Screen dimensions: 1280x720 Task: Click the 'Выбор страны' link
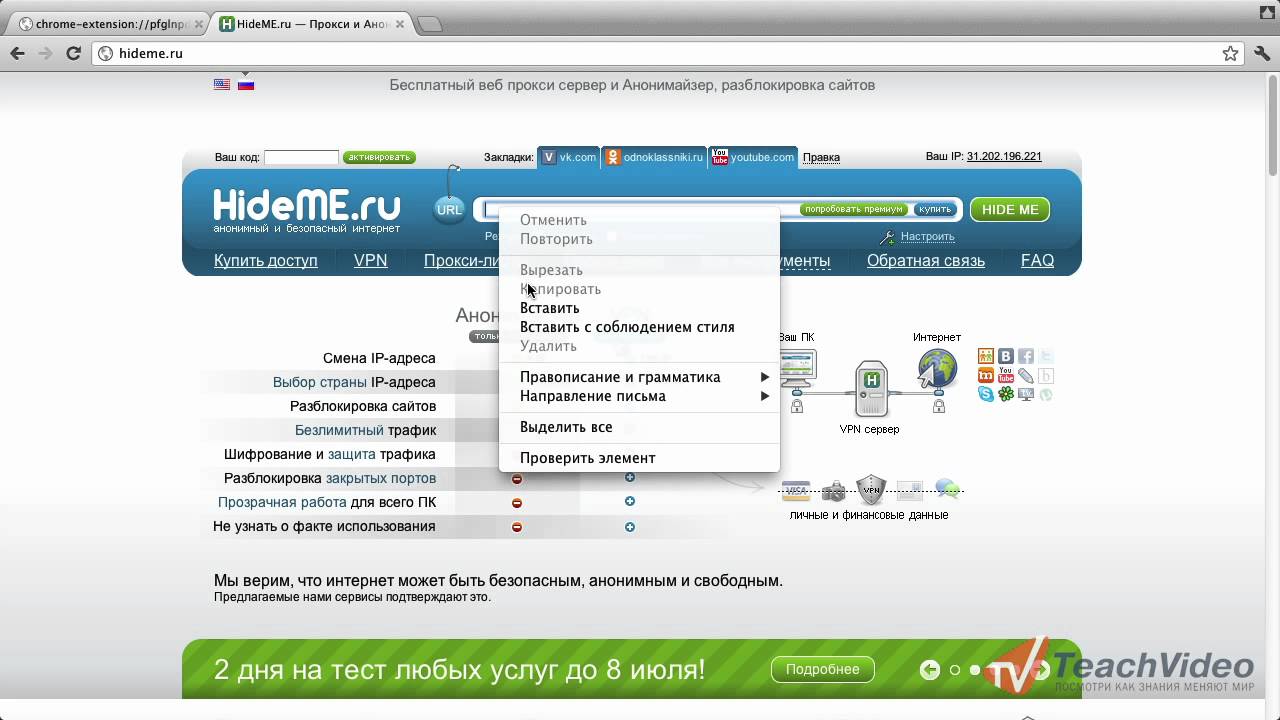320,382
